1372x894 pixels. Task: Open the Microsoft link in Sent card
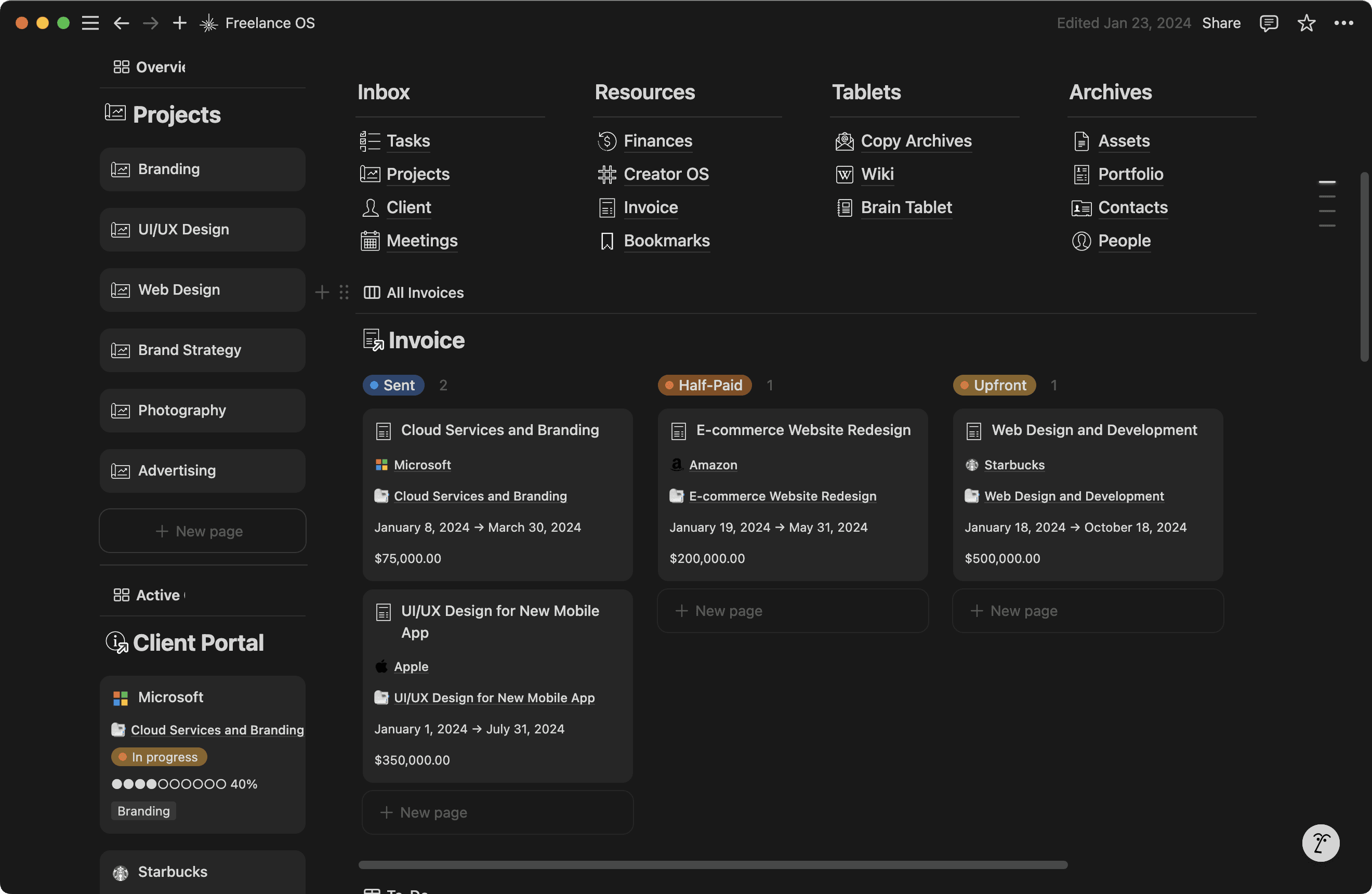pos(422,465)
